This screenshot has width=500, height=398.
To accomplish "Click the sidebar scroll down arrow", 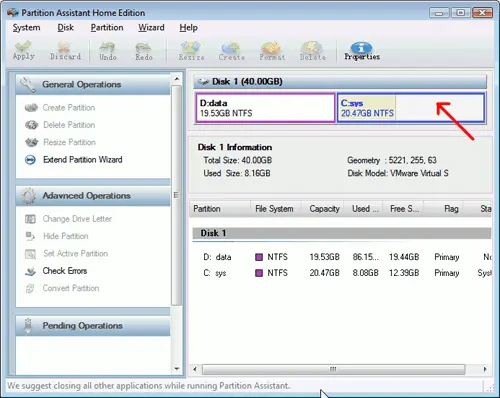I will (x=177, y=369).
